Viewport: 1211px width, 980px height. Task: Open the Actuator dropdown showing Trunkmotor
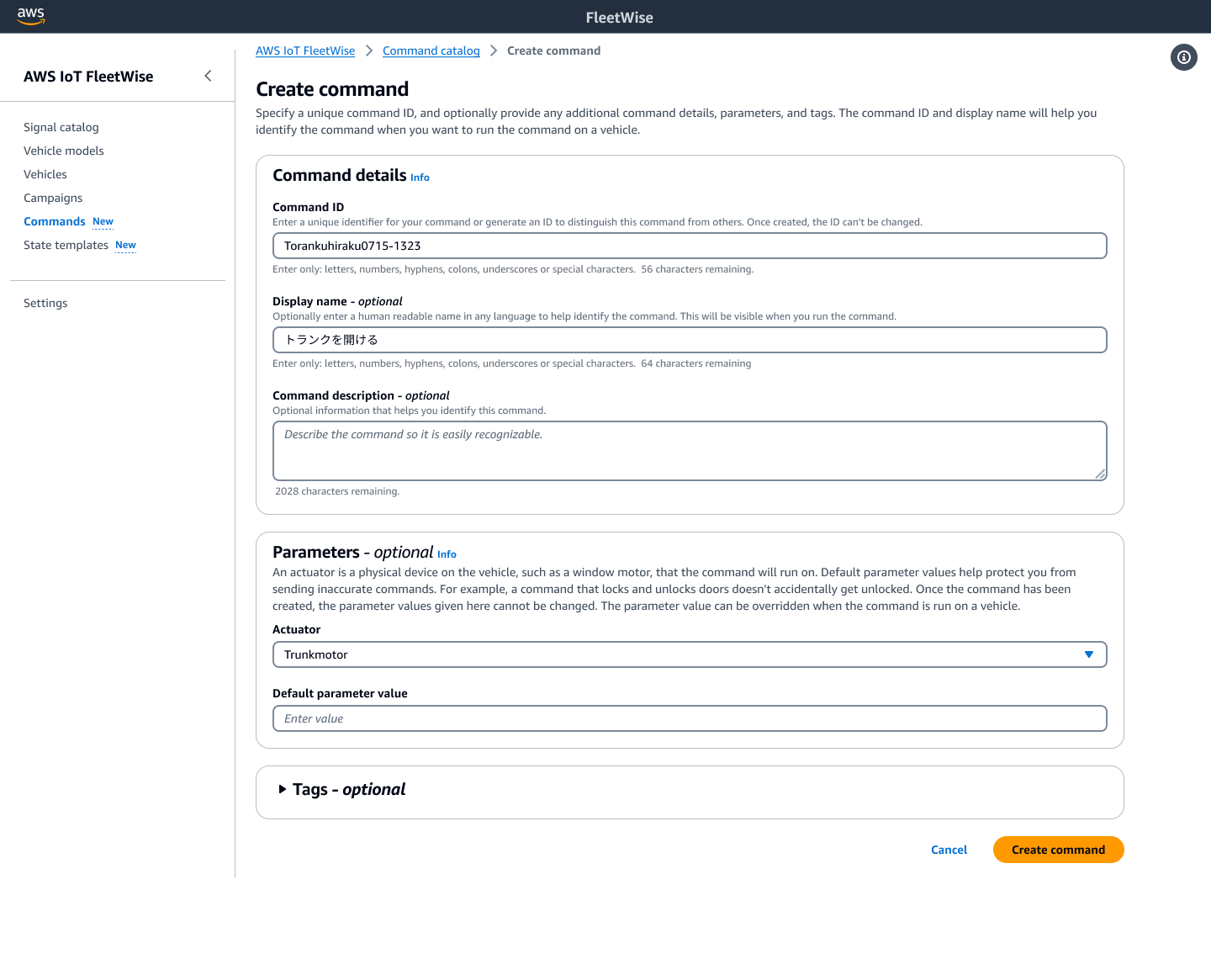pyautogui.click(x=1090, y=654)
